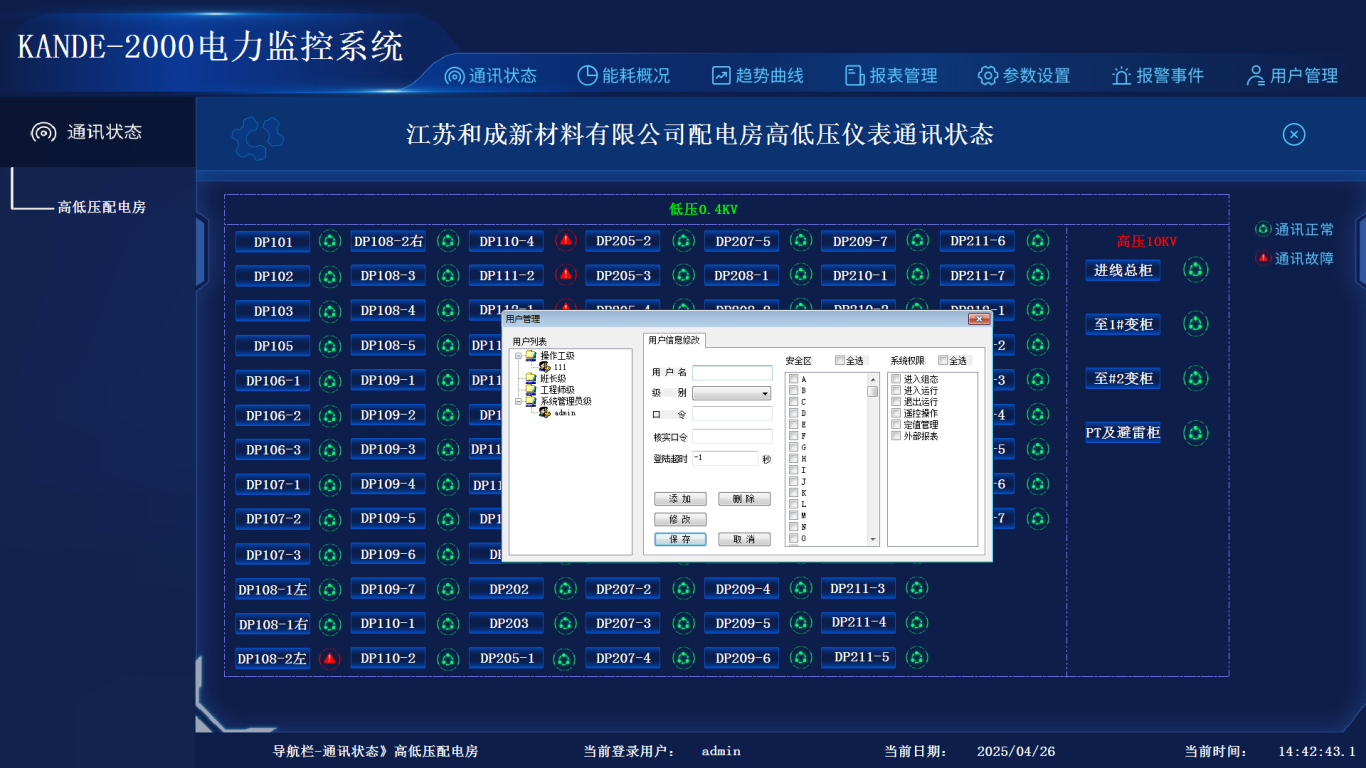This screenshot has height=768, width=1366.
Task: Open 能耗概况 in the top navigation
Action: (x=624, y=76)
